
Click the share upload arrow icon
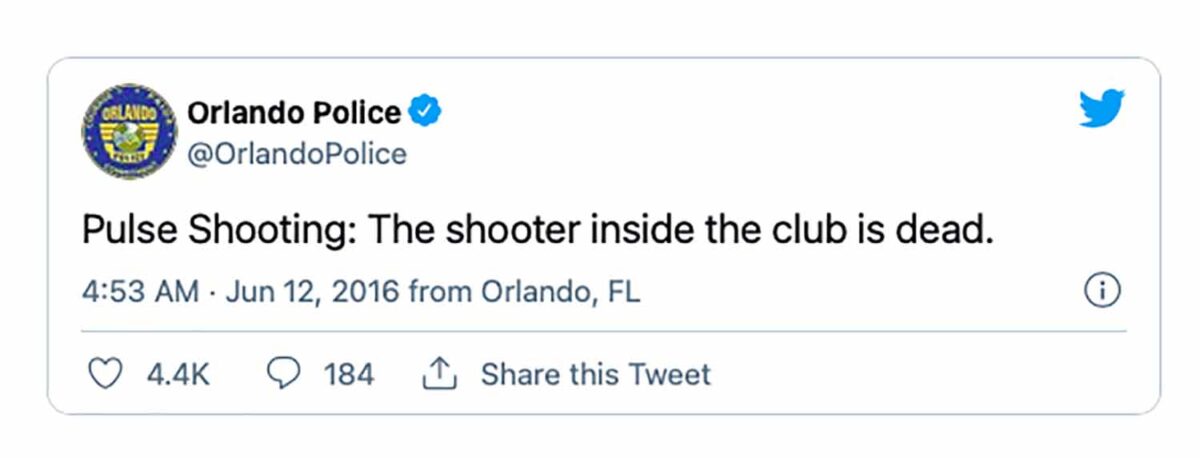(x=440, y=375)
